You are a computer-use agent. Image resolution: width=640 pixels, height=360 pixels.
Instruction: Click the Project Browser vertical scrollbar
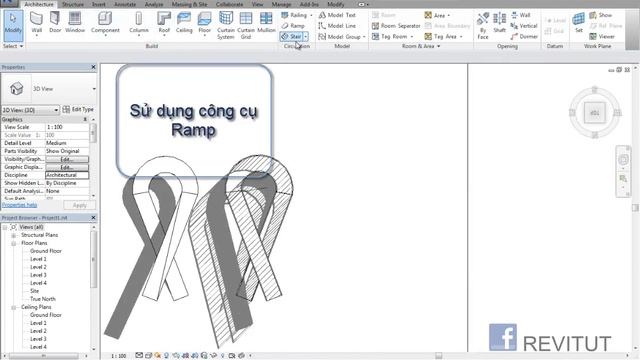coord(94,260)
